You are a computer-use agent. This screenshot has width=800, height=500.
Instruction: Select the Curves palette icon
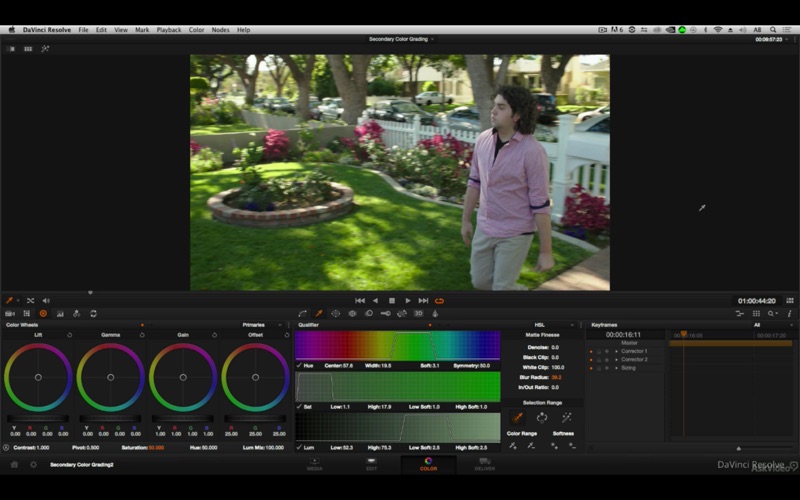point(303,314)
